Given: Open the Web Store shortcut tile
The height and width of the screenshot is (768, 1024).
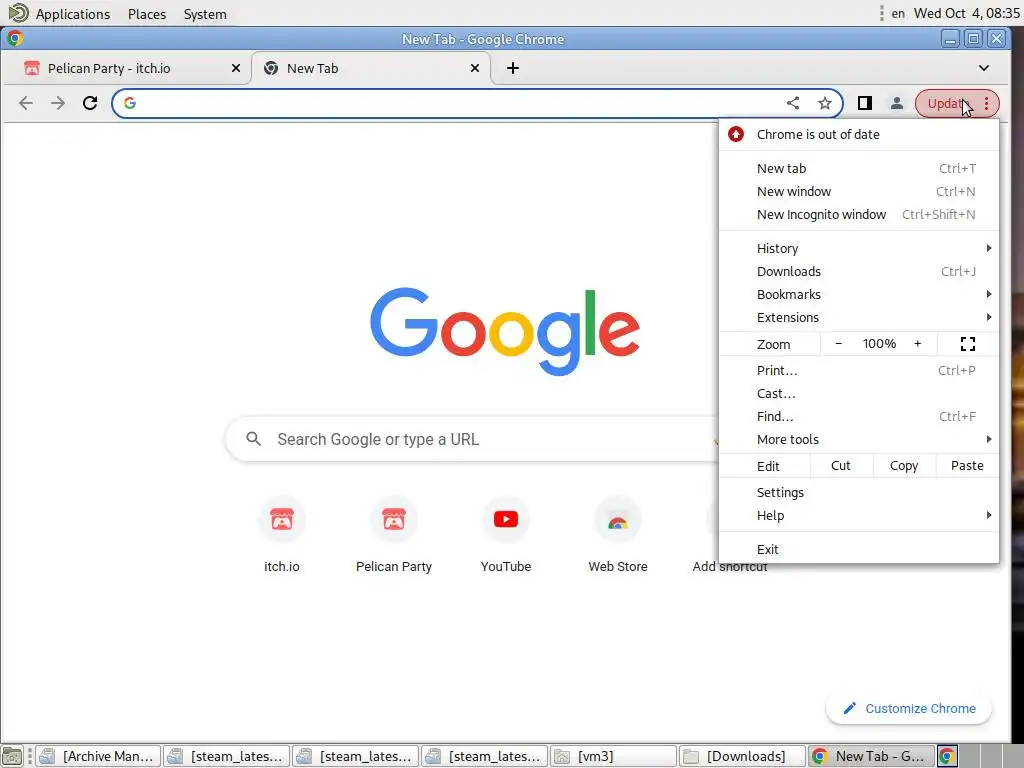Looking at the screenshot, I should point(618,534).
